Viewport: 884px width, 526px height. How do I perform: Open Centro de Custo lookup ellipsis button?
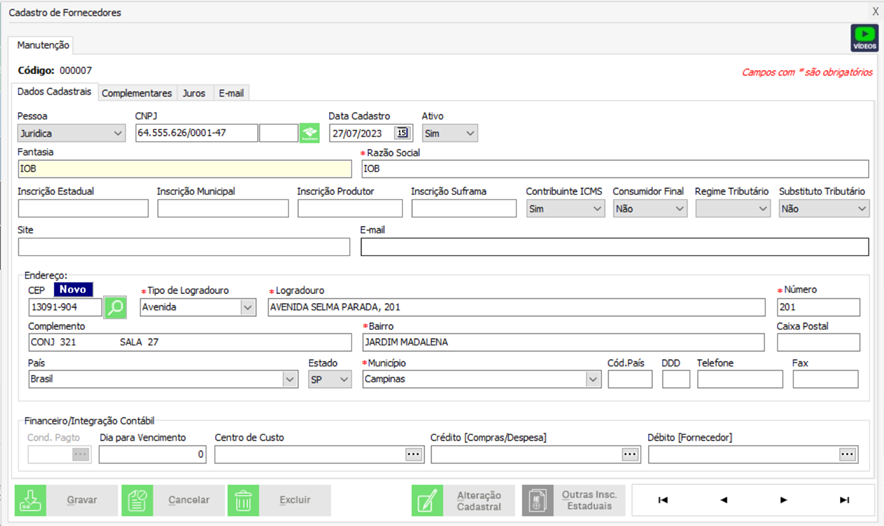pyautogui.click(x=413, y=454)
